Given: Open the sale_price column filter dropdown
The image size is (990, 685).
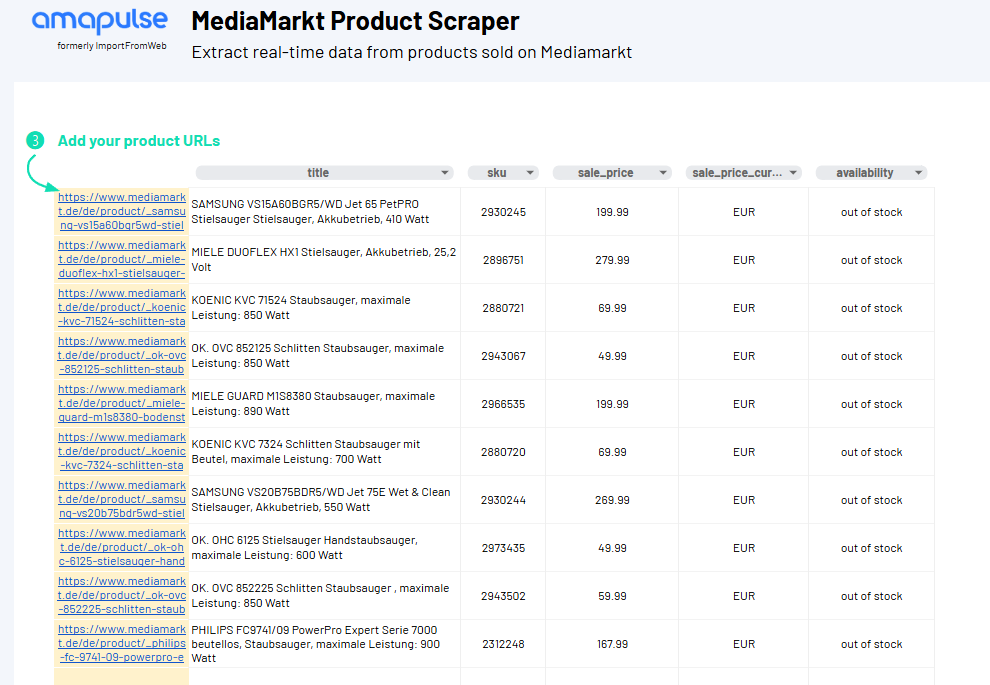Looking at the screenshot, I should (663, 173).
